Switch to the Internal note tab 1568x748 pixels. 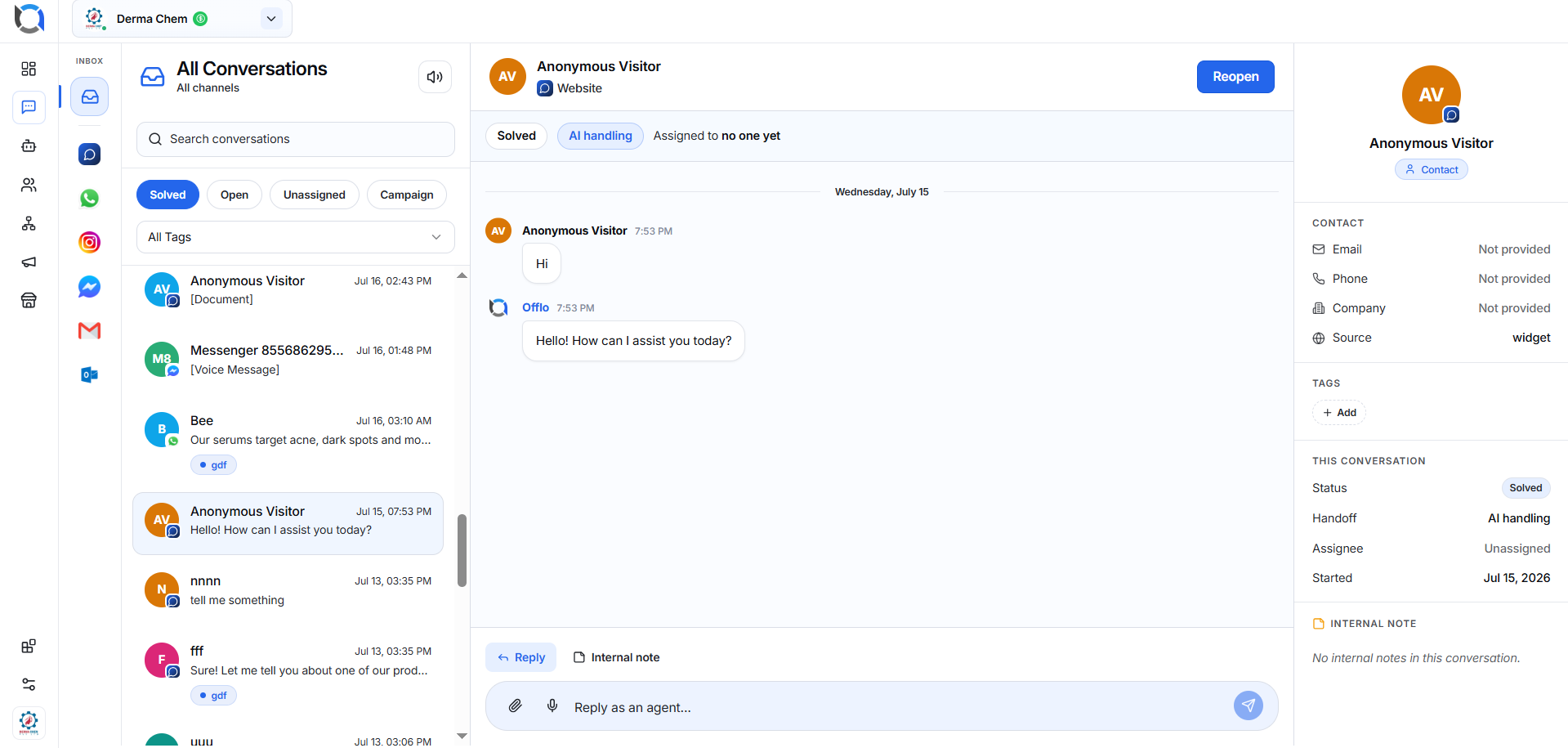tap(617, 657)
